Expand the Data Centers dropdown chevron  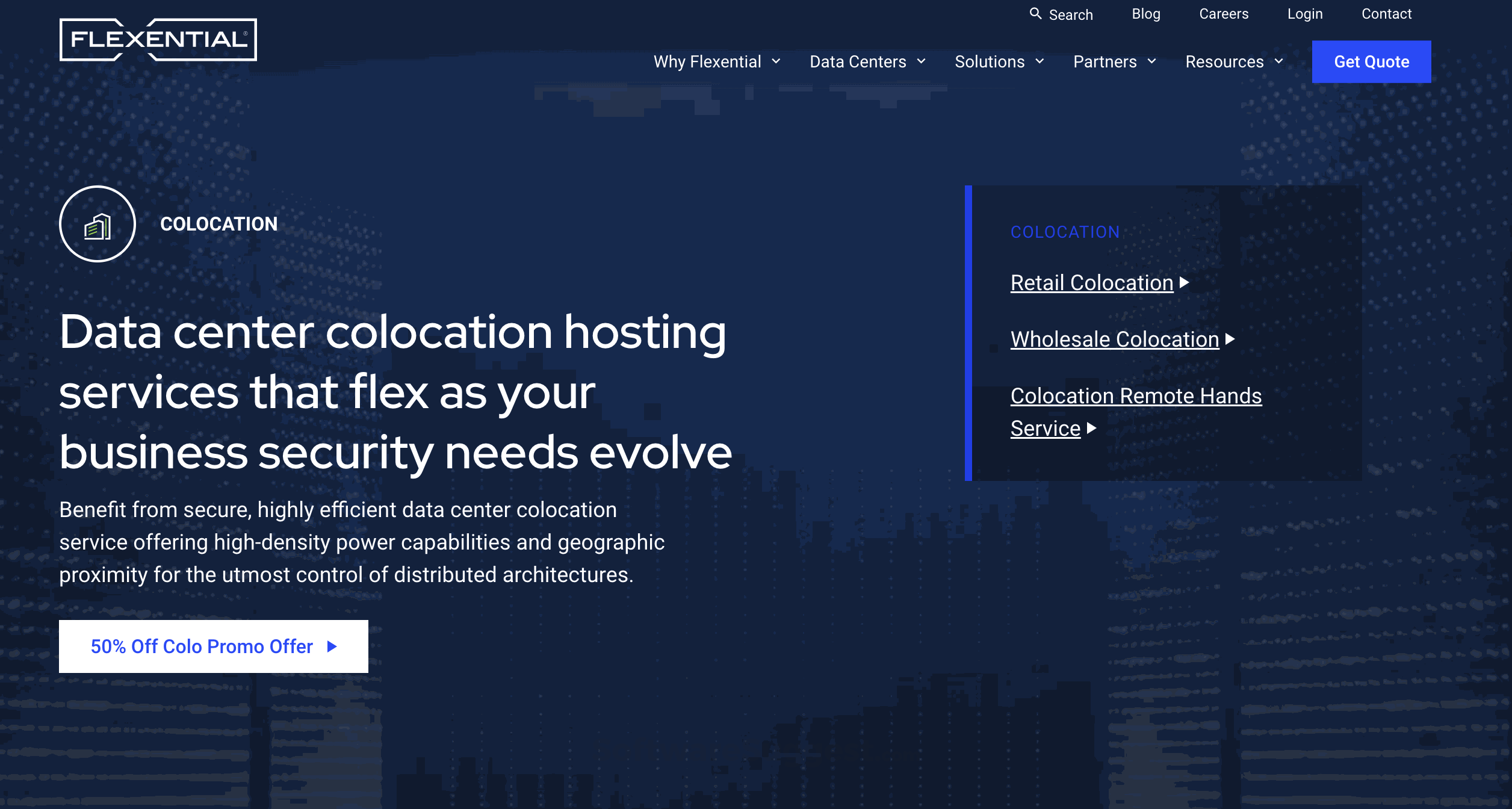click(921, 61)
